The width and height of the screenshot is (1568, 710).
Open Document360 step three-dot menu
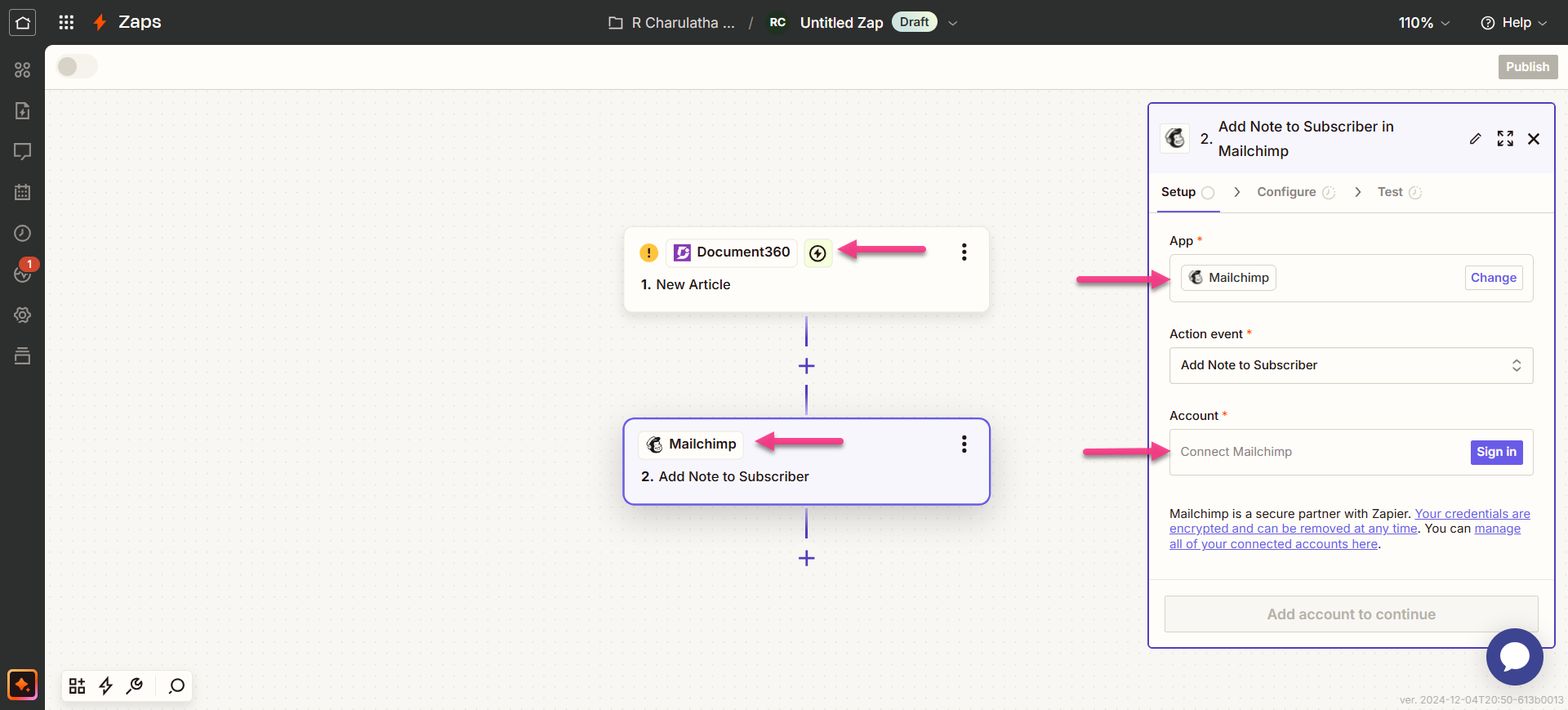(x=964, y=252)
